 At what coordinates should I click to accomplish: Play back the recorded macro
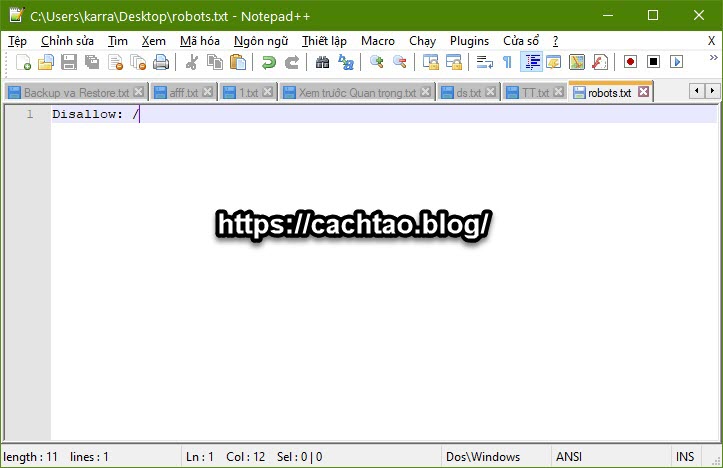[x=676, y=62]
